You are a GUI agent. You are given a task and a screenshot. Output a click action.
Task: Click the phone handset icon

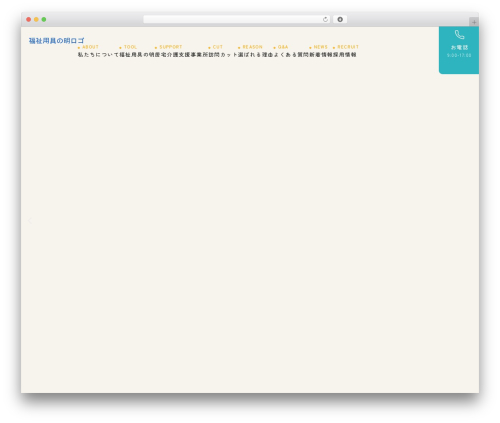459,35
